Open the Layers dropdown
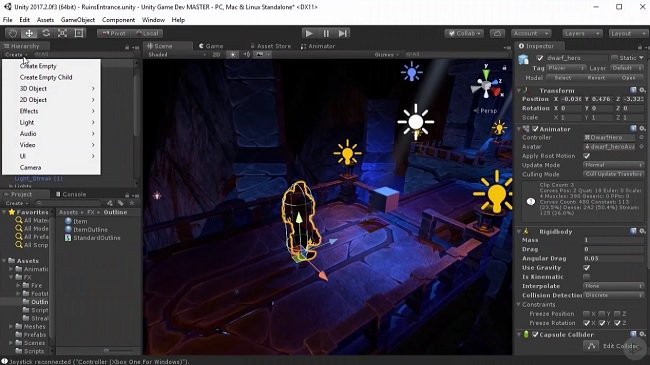The height and width of the screenshot is (365, 650). pyautogui.click(x=582, y=33)
